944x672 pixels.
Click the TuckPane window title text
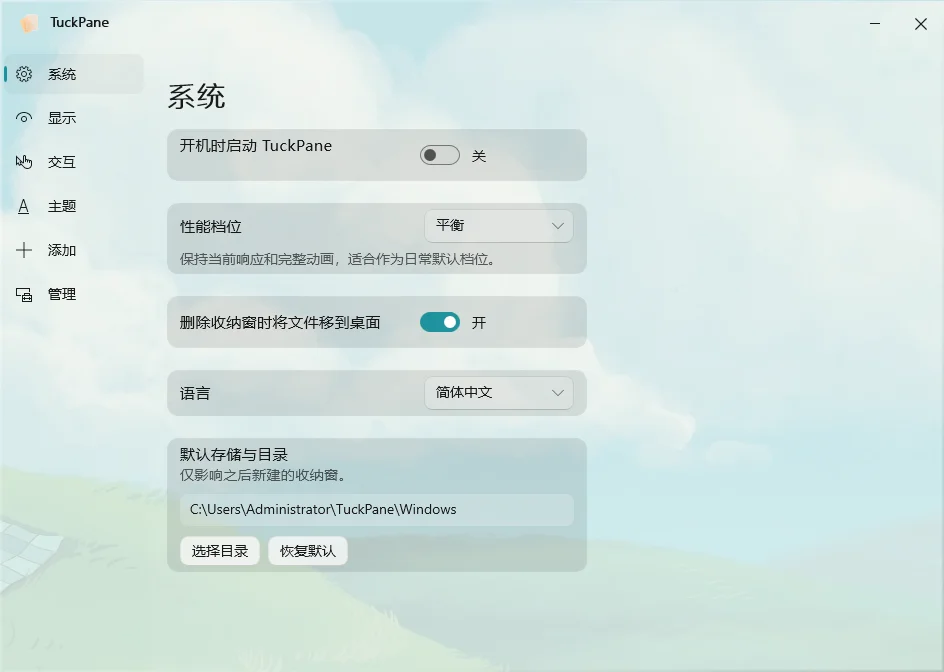[79, 22]
